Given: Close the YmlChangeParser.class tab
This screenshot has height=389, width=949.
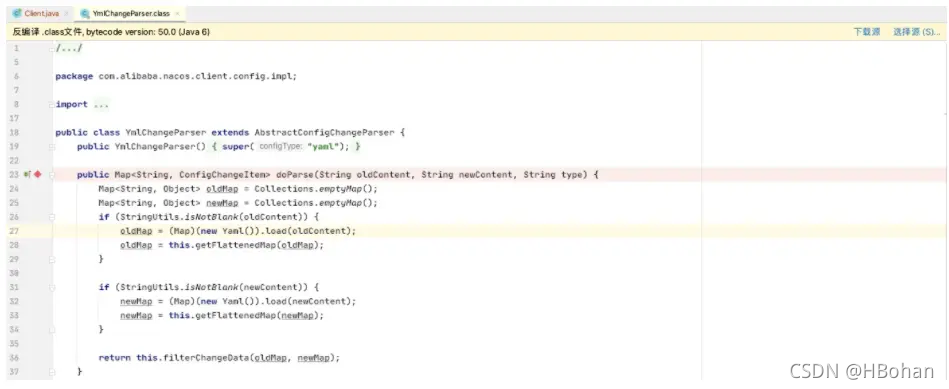Looking at the screenshot, I should [177, 13].
